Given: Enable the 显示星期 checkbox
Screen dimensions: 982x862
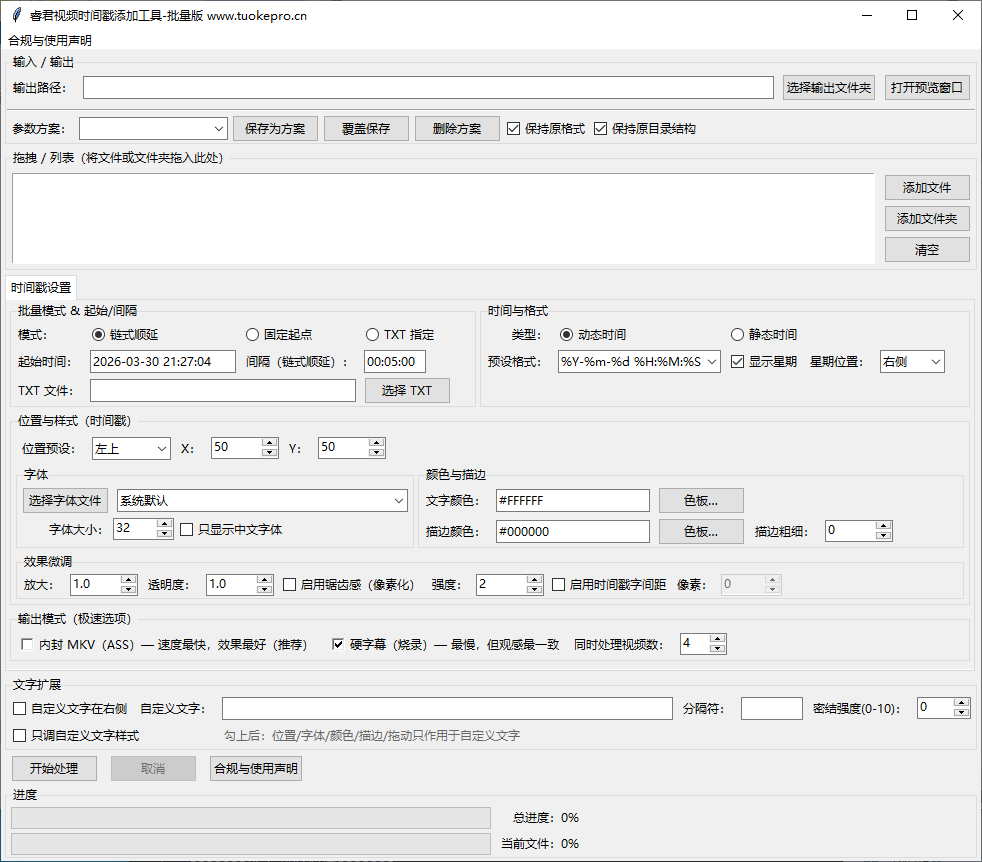Looking at the screenshot, I should [738, 362].
